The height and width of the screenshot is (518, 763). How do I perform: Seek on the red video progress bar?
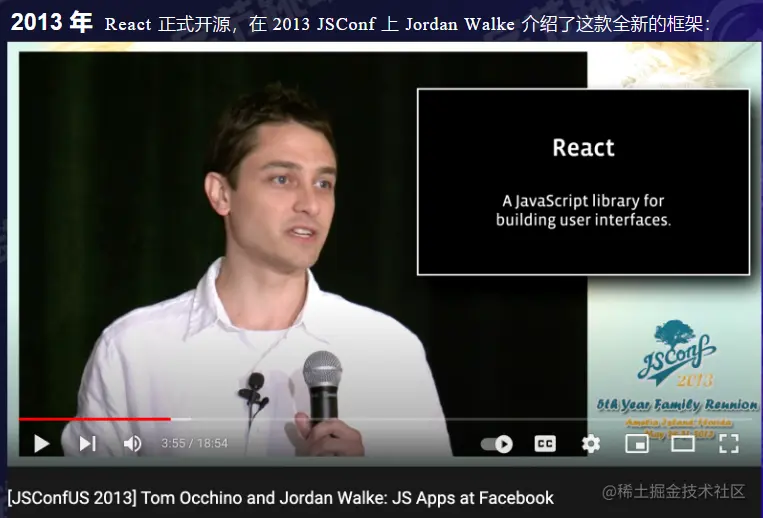coord(95,418)
